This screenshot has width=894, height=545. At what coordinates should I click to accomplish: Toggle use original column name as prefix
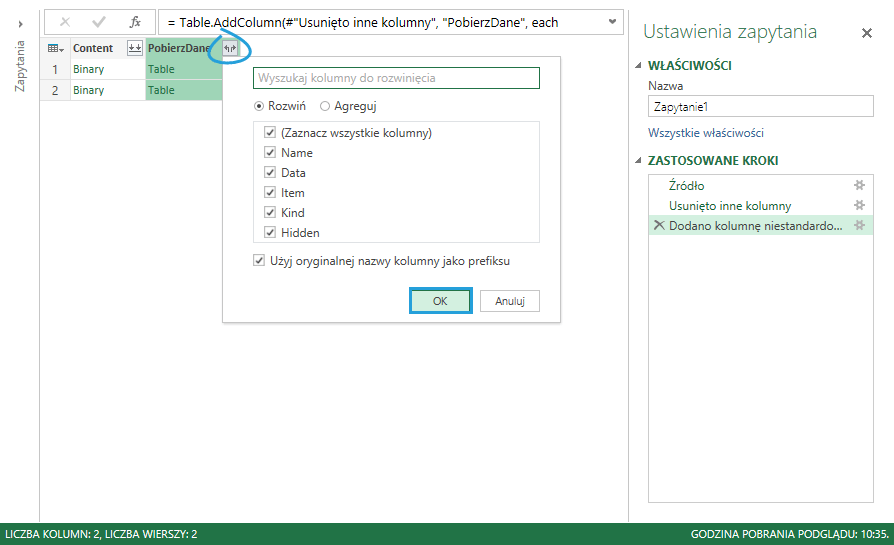(259, 261)
